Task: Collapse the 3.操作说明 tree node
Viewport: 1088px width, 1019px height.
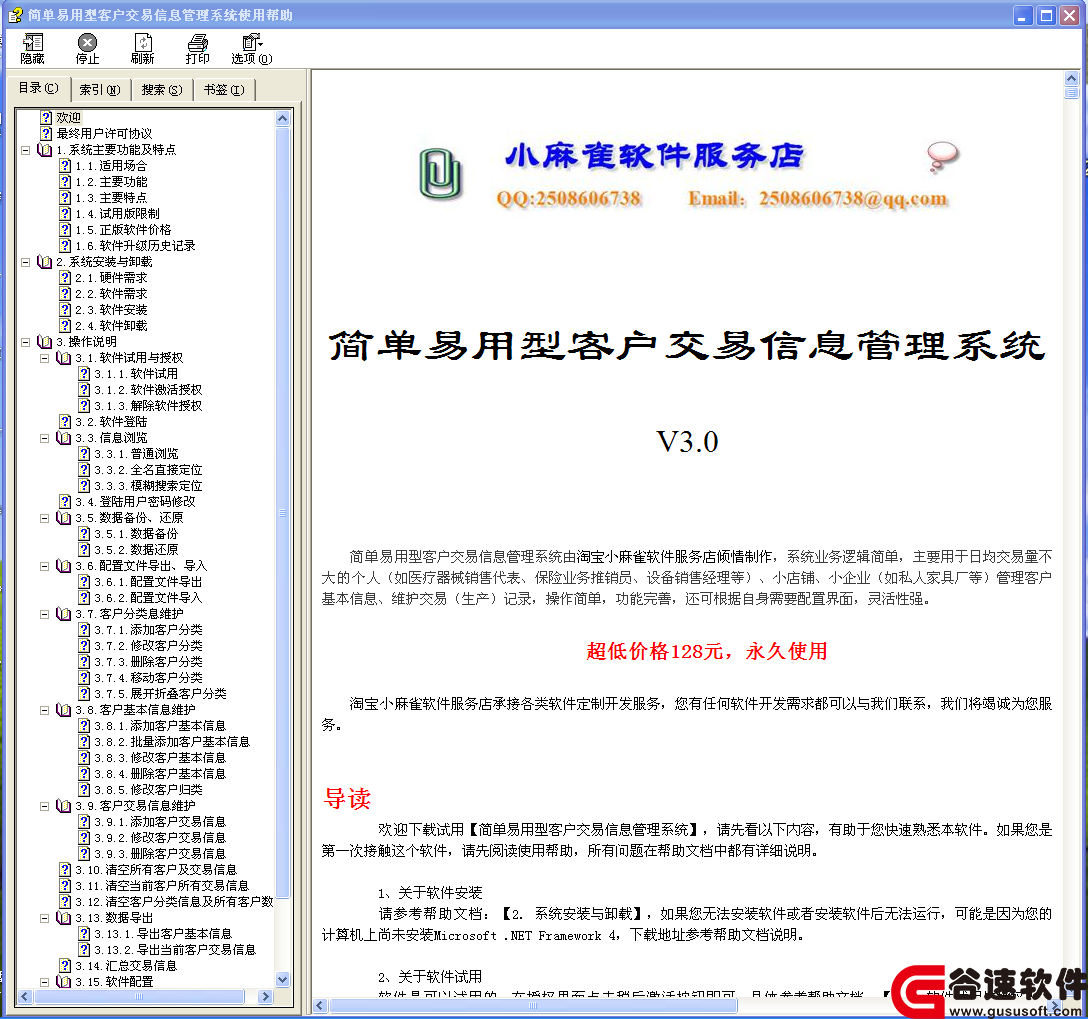Action: (x=26, y=342)
